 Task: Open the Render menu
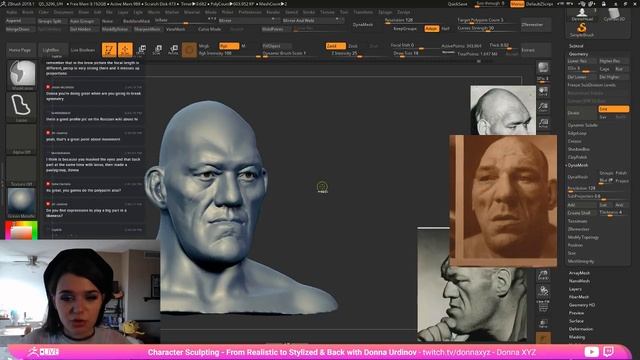(273, 12)
